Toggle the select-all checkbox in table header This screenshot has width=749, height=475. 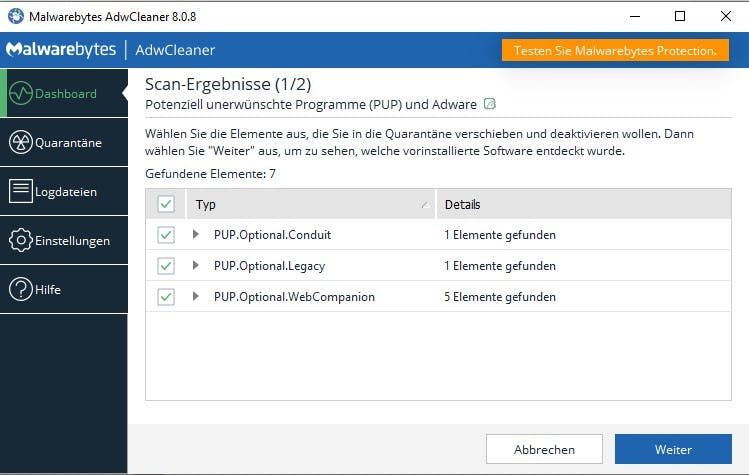coord(166,204)
